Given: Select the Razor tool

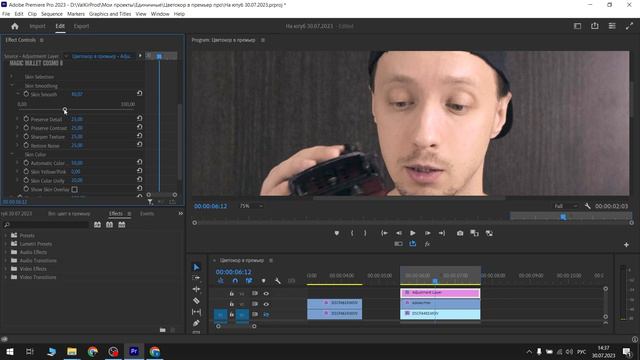Looking at the screenshot, I should click(x=196, y=301).
